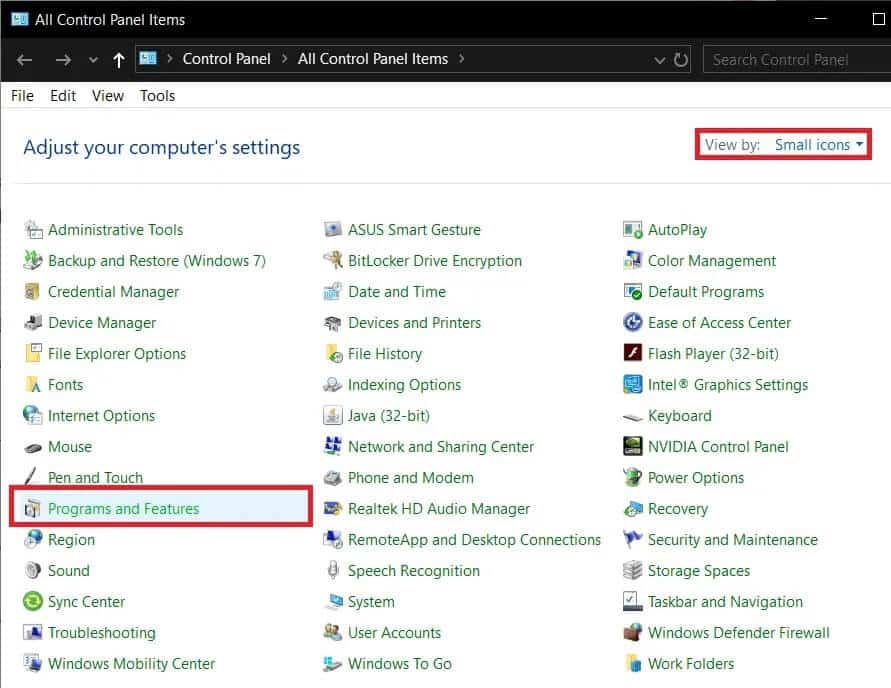Open the Tools menu
Screen dimensions: 891x688
[157, 95]
